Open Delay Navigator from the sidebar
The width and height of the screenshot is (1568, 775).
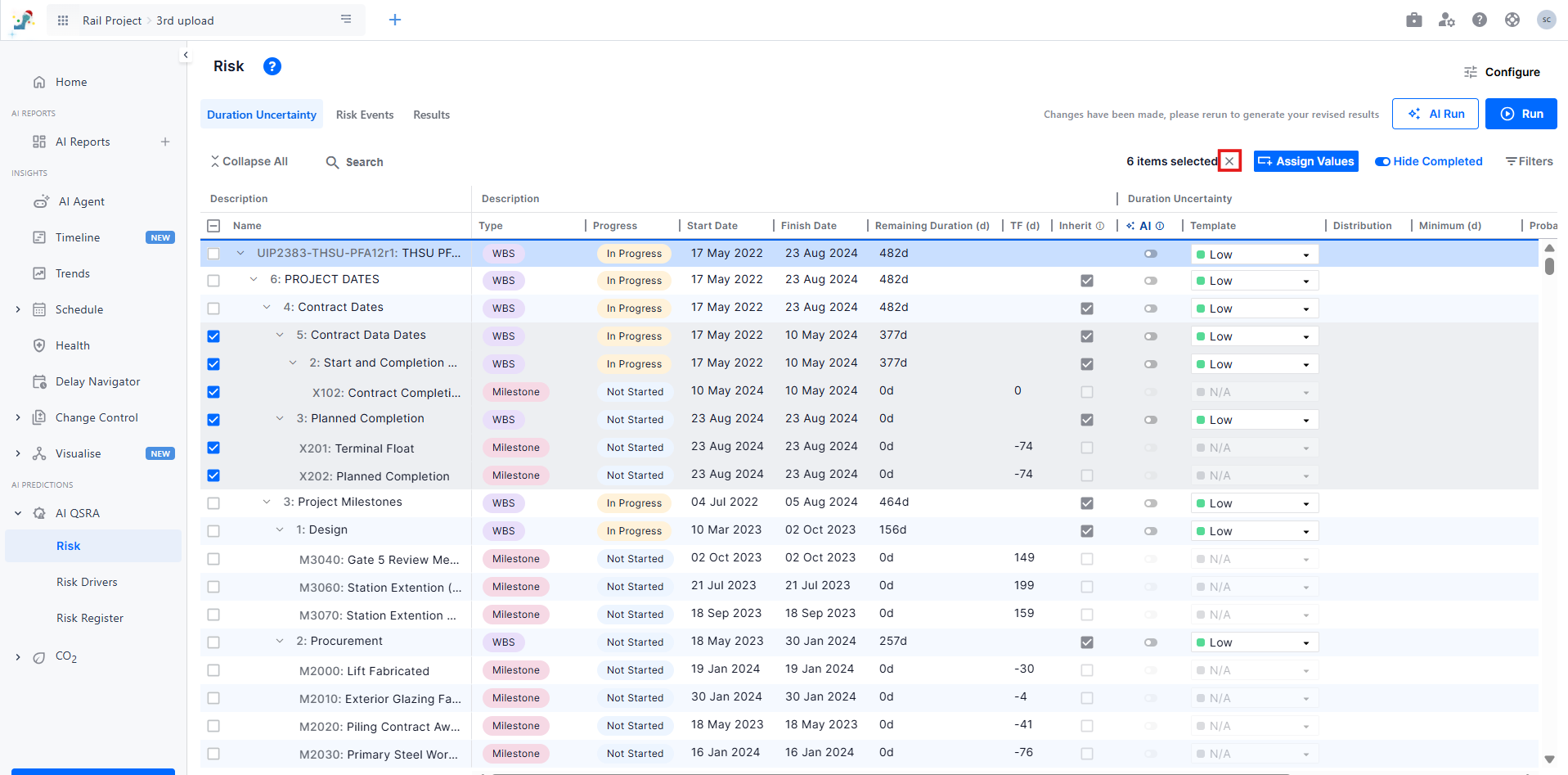97,381
